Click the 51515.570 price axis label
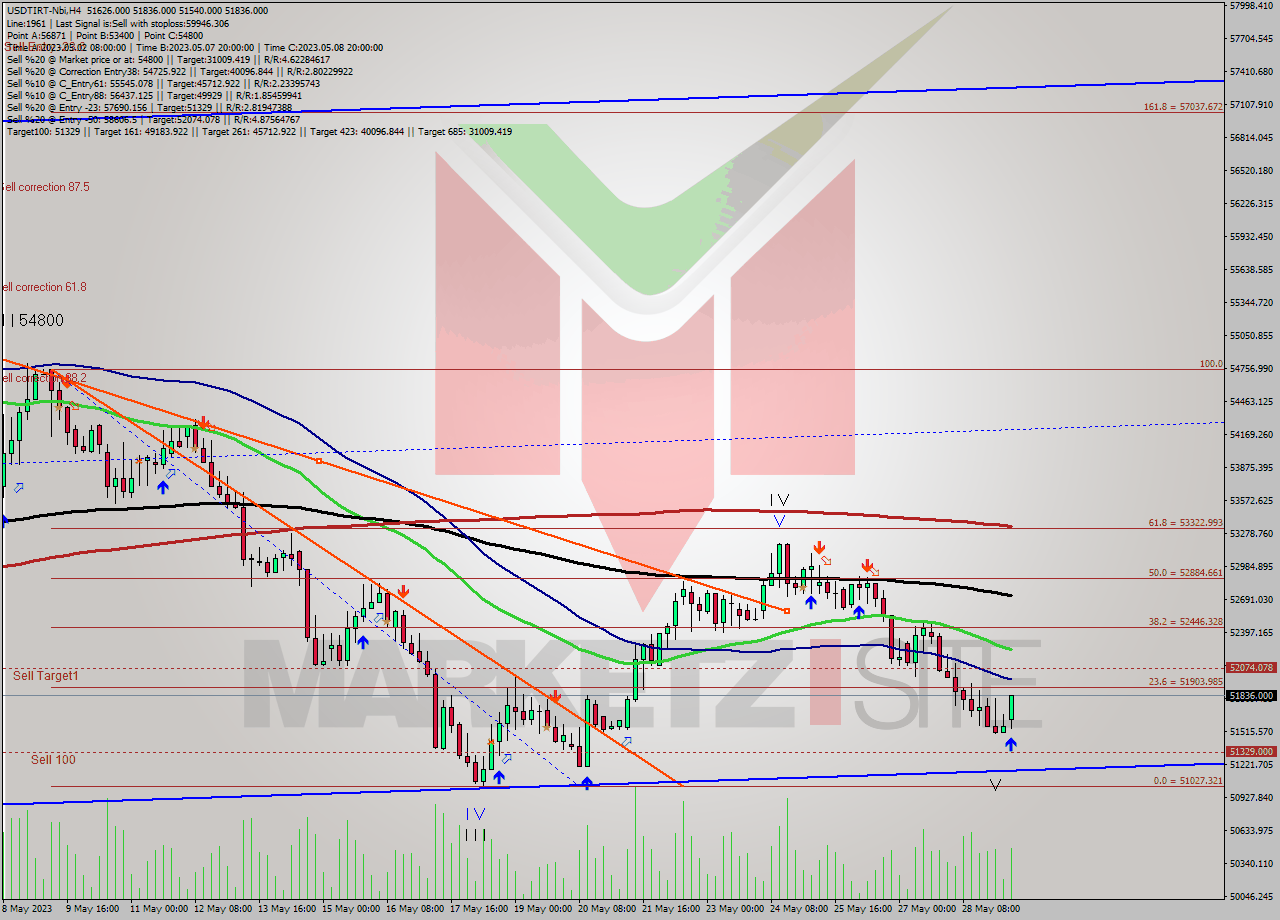This screenshot has width=1280, height=920. (1252, 731)
